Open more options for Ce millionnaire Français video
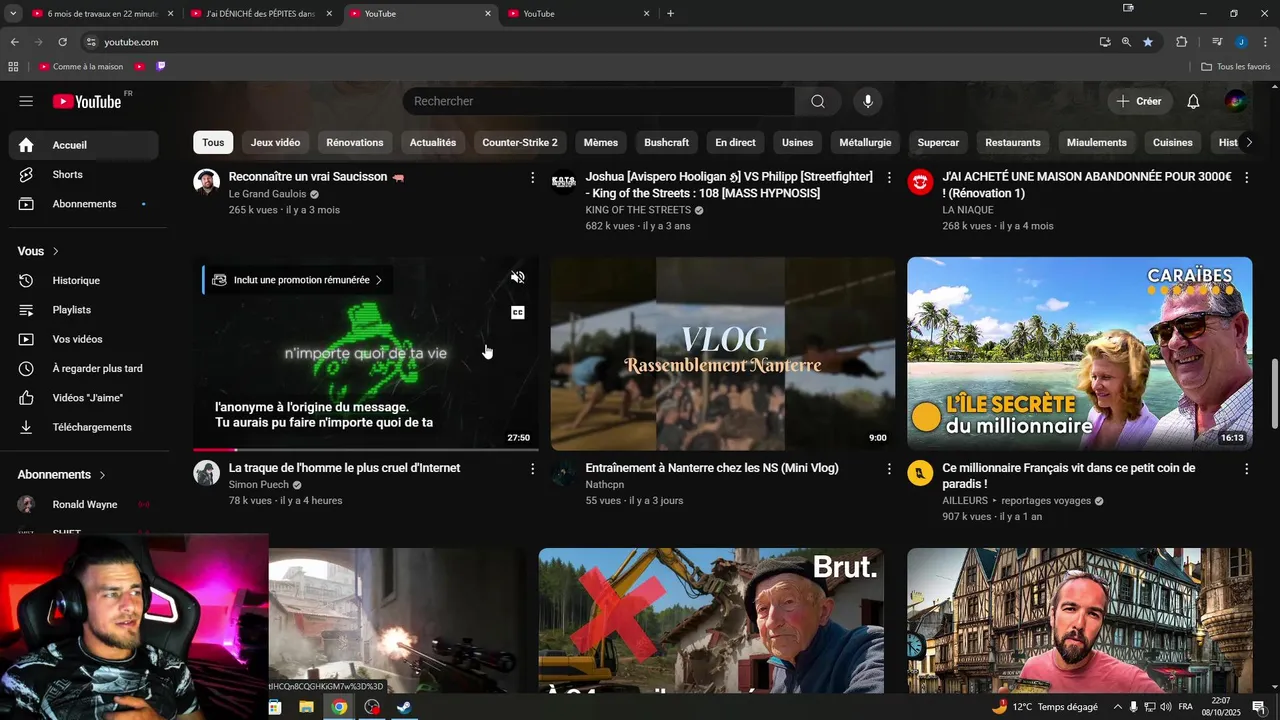 coord(1246,468)
